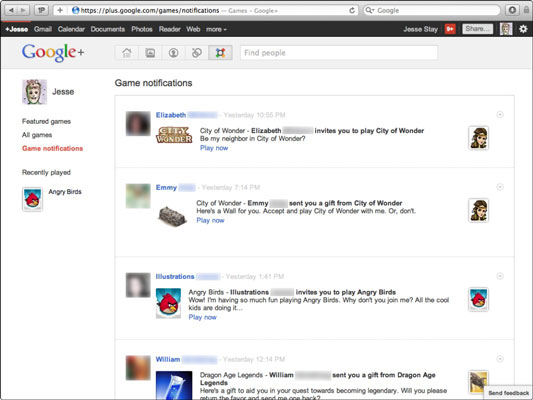Open Elizabeth's profile name link
Viewport: 533px width, 400px height.
click(x=171, y=115)
